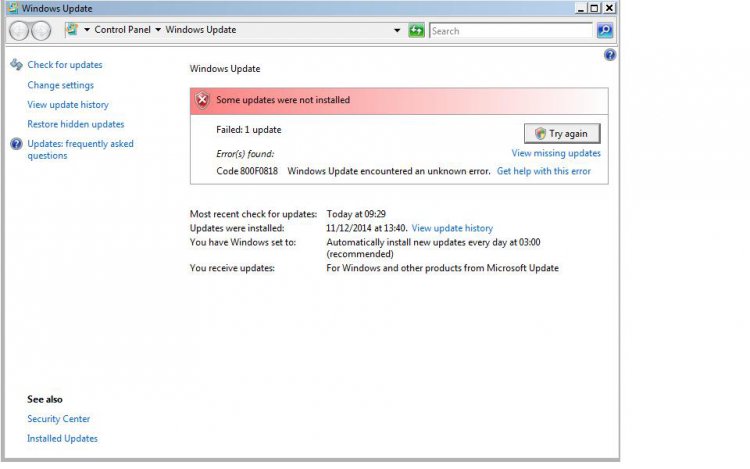Open the Security Center link
The image size is (750, 469).
[58, 419]
